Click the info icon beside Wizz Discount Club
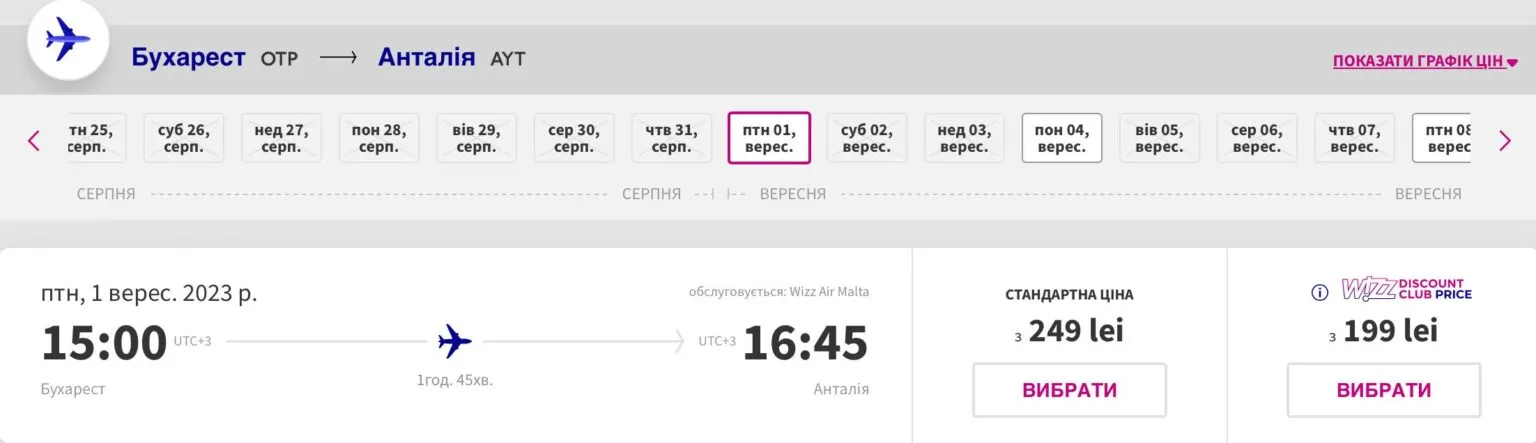Image resolution: width=1536 pixels, height=443 pixels. (1319, 293)
